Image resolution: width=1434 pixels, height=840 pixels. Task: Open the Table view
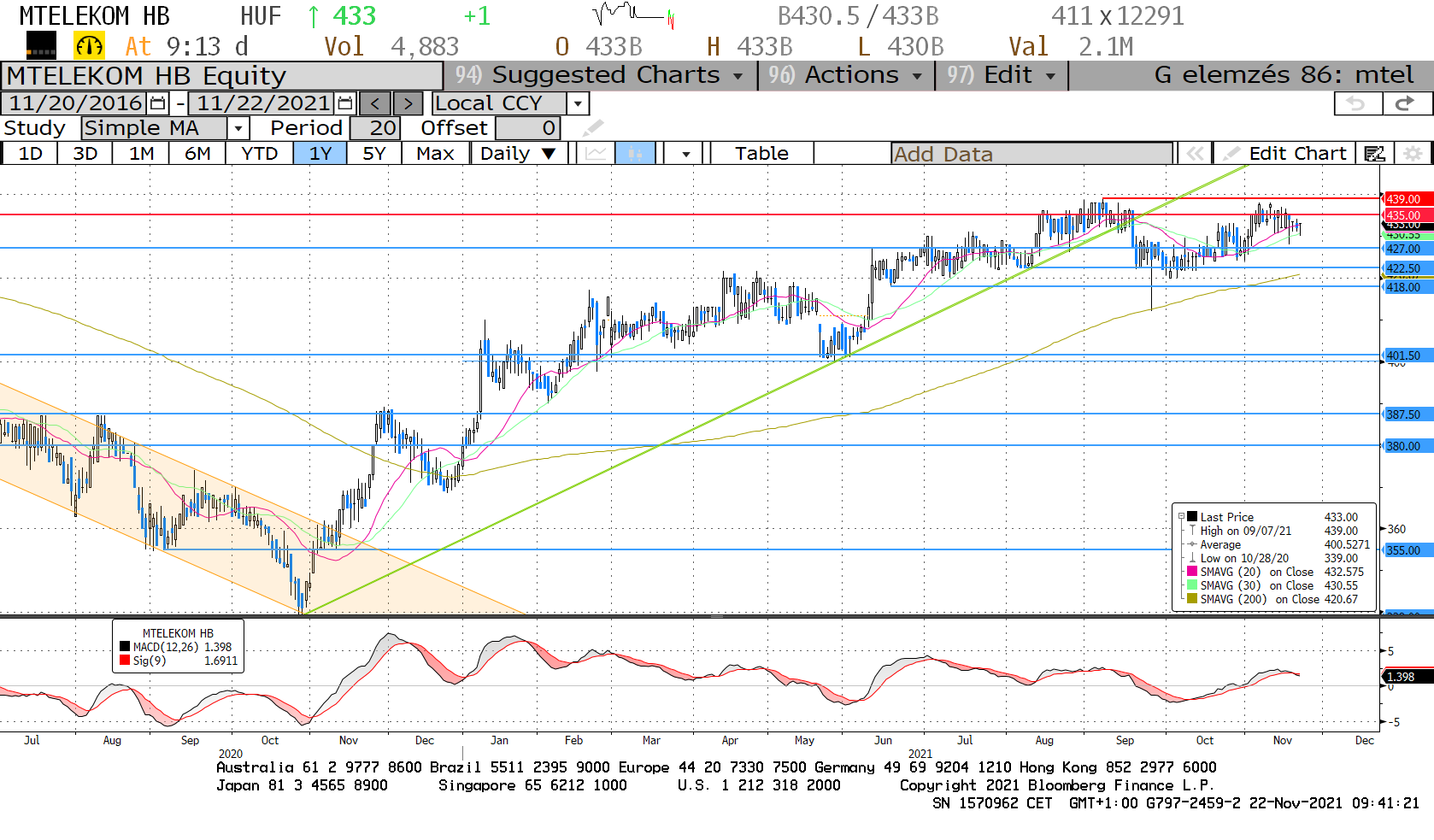pos(761,154)
